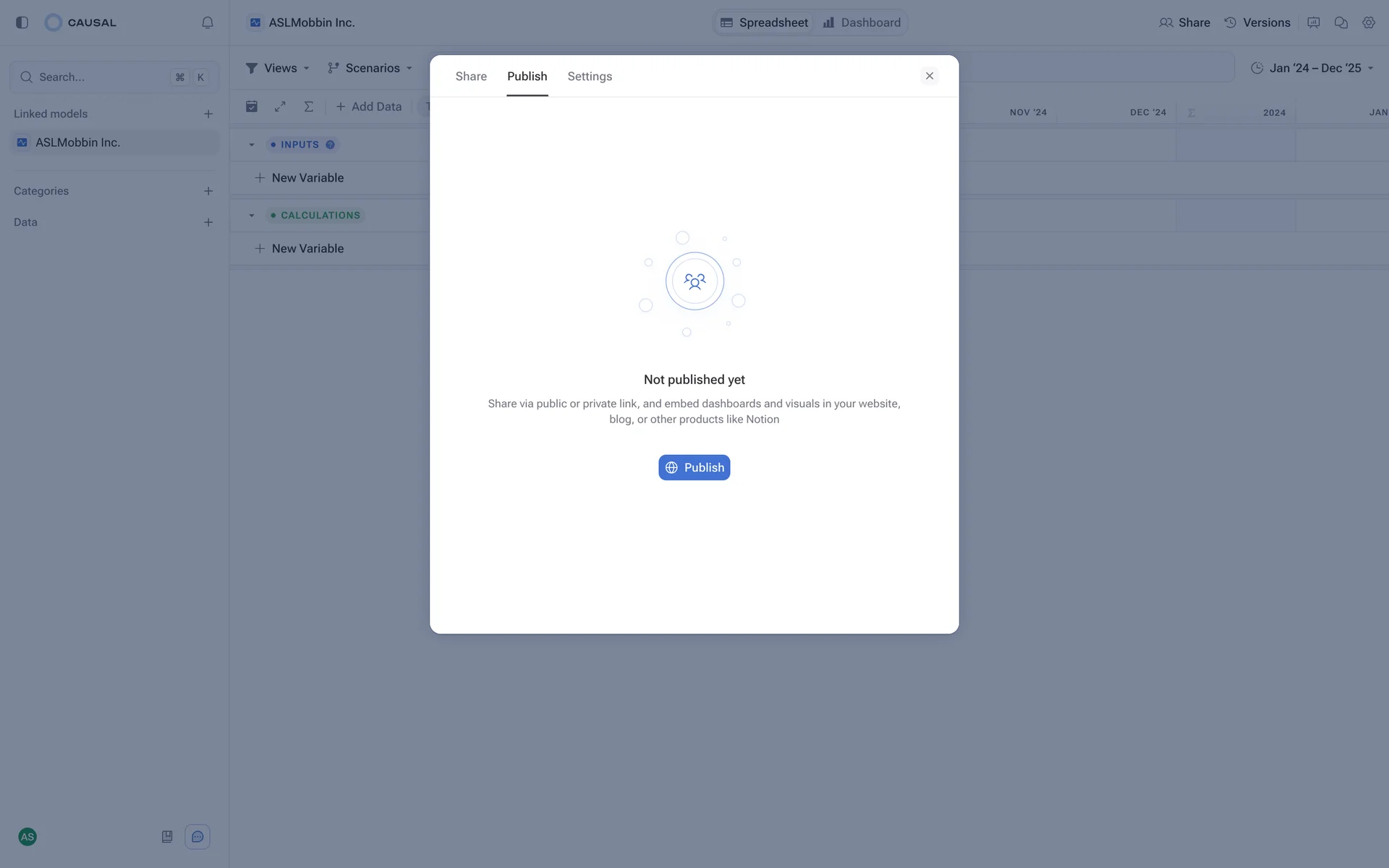Open the Jan '24 – Dec '25 date range dropdown
Viewport: 1389px width, 868px height.
[x=1312, y=68]
